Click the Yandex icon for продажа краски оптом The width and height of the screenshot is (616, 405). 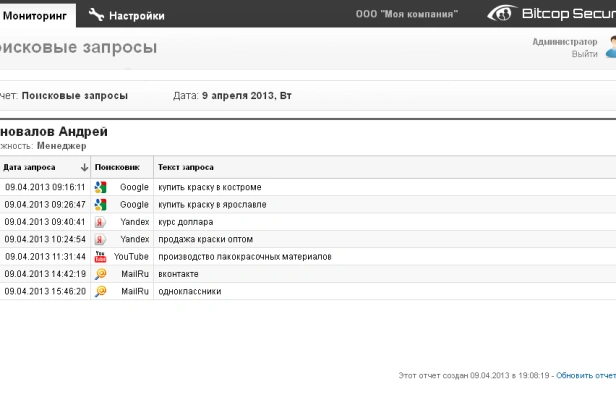pyautogui.click(x=100, y=239)
